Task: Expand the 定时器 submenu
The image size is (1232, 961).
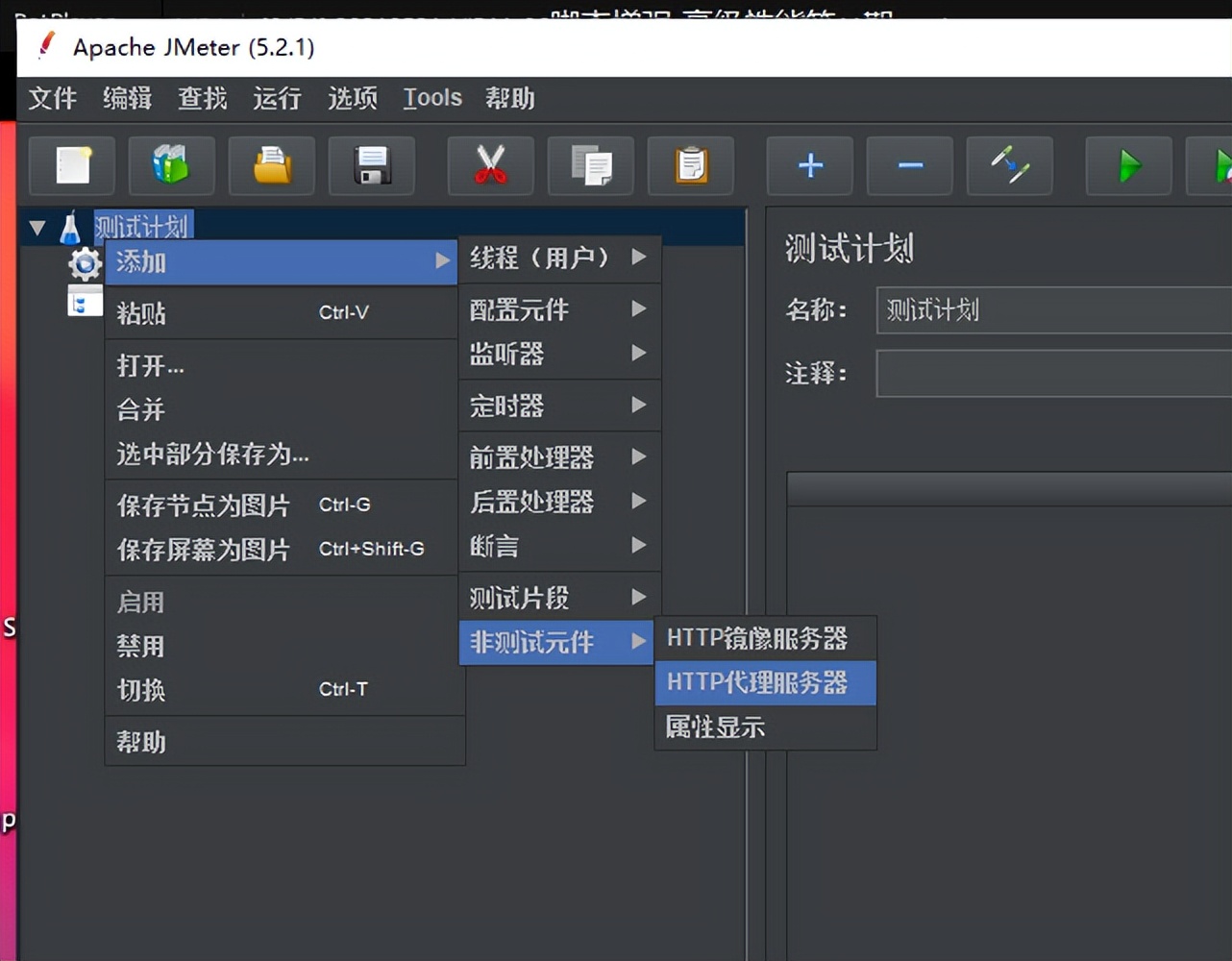Action: 559,406
